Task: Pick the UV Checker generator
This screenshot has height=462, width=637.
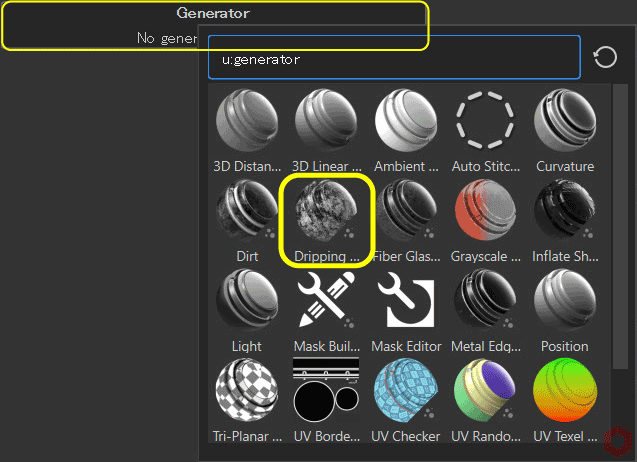Action: coord(406,400)
